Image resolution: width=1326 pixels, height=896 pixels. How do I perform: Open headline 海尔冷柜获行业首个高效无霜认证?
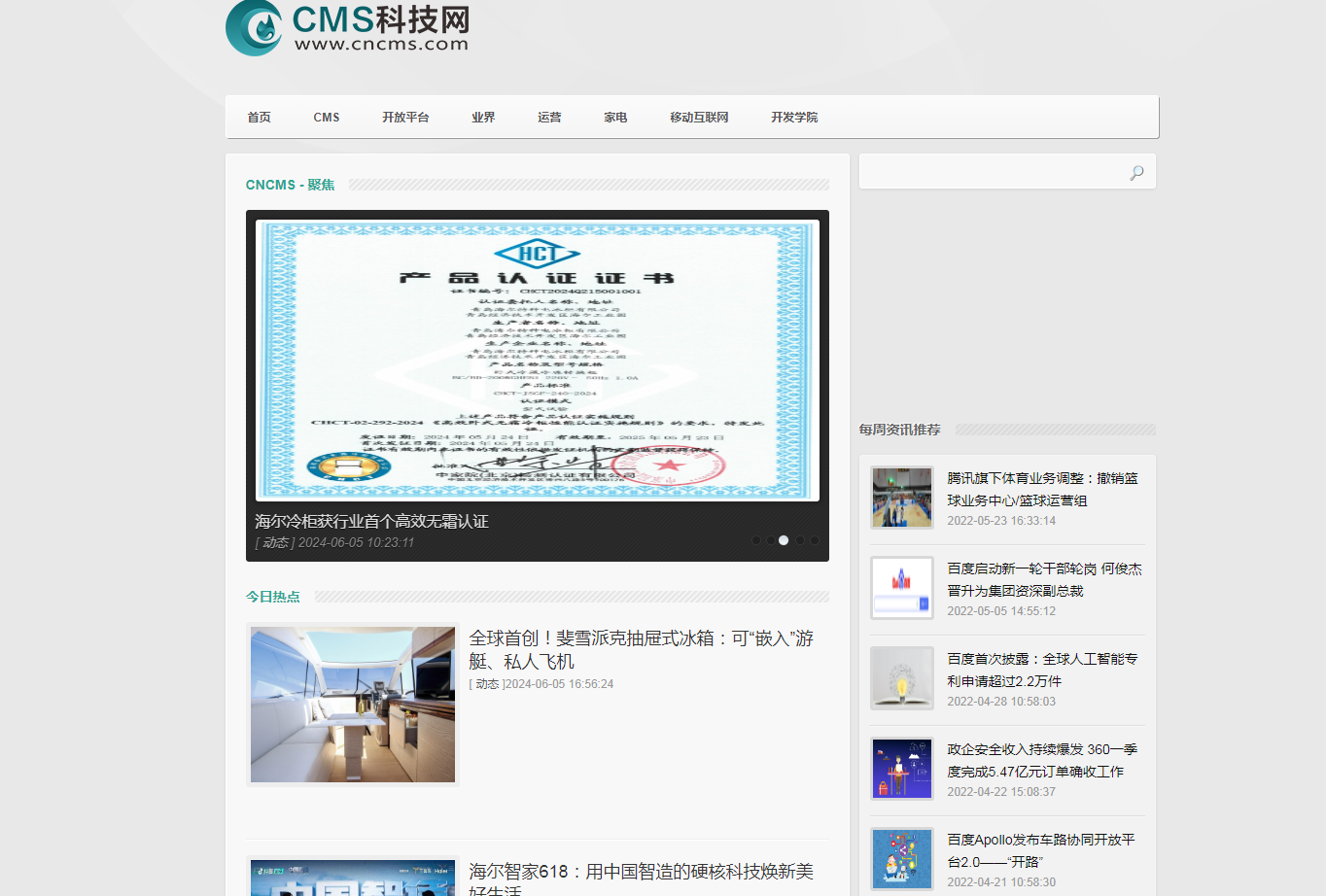click(371, 522)
